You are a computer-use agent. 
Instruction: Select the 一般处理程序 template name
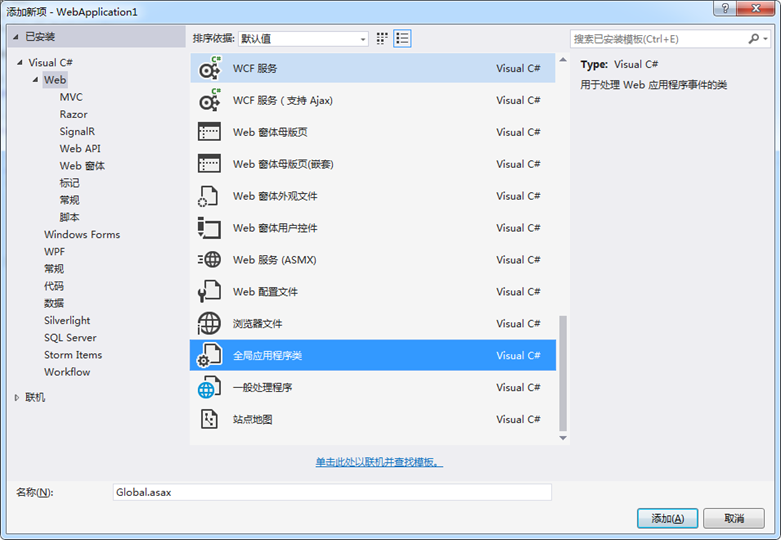pyautogui.click(x=262, y=388)
